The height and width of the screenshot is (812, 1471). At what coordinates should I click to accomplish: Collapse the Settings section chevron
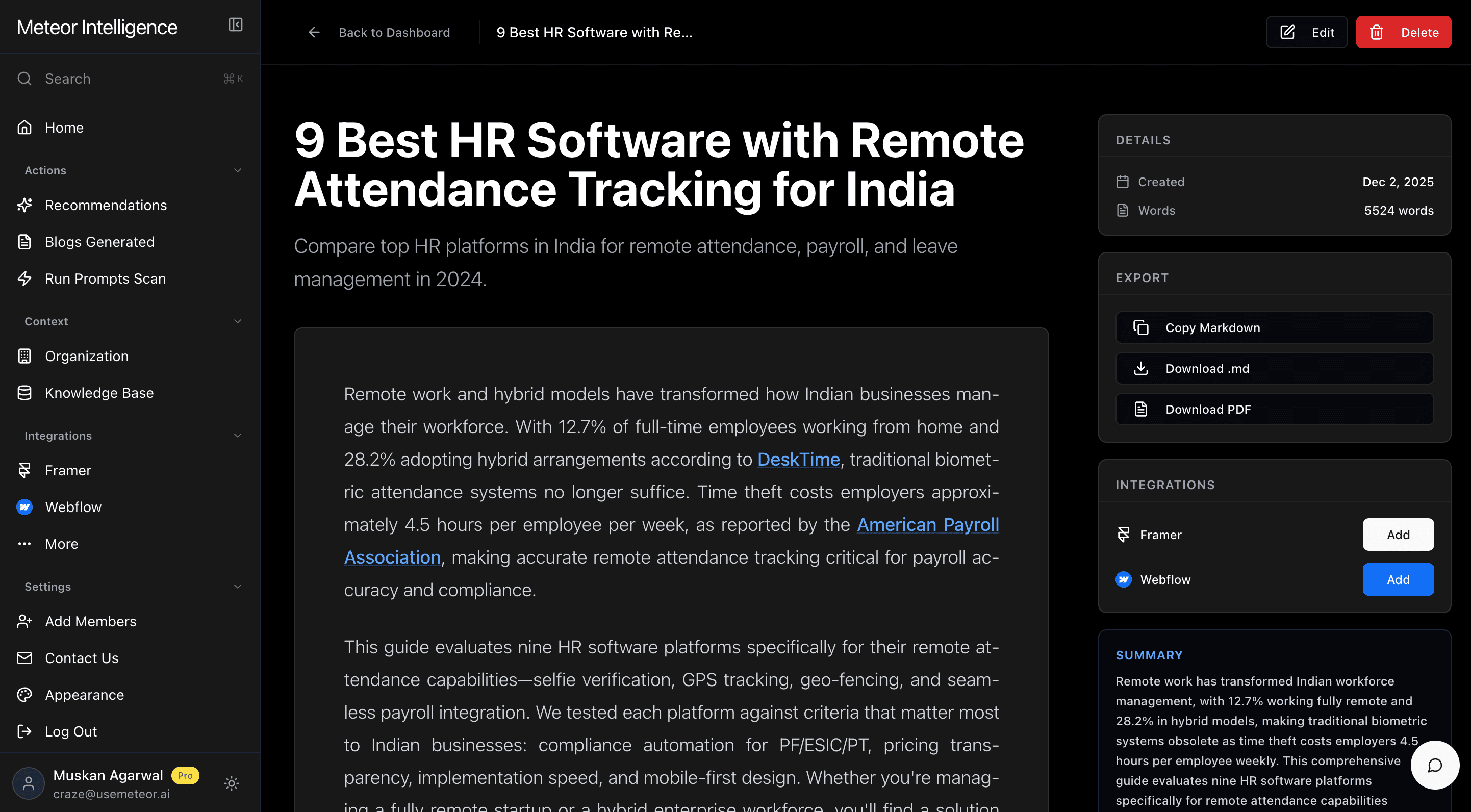(x=238, y=587)
